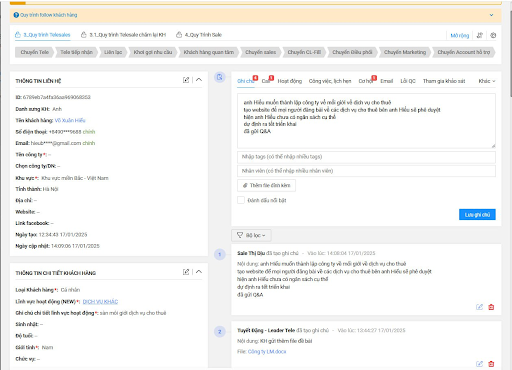
Task: Focus the Nhân viên input field
Action: 366,171
